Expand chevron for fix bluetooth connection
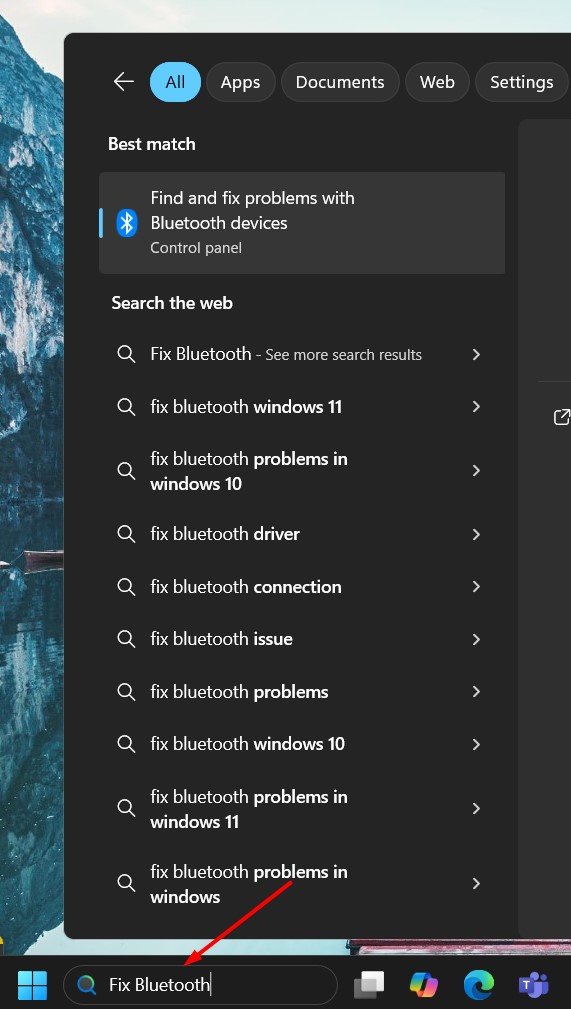Image resolution: width=571 pixels, height=1009 pixels. [476, 587]
